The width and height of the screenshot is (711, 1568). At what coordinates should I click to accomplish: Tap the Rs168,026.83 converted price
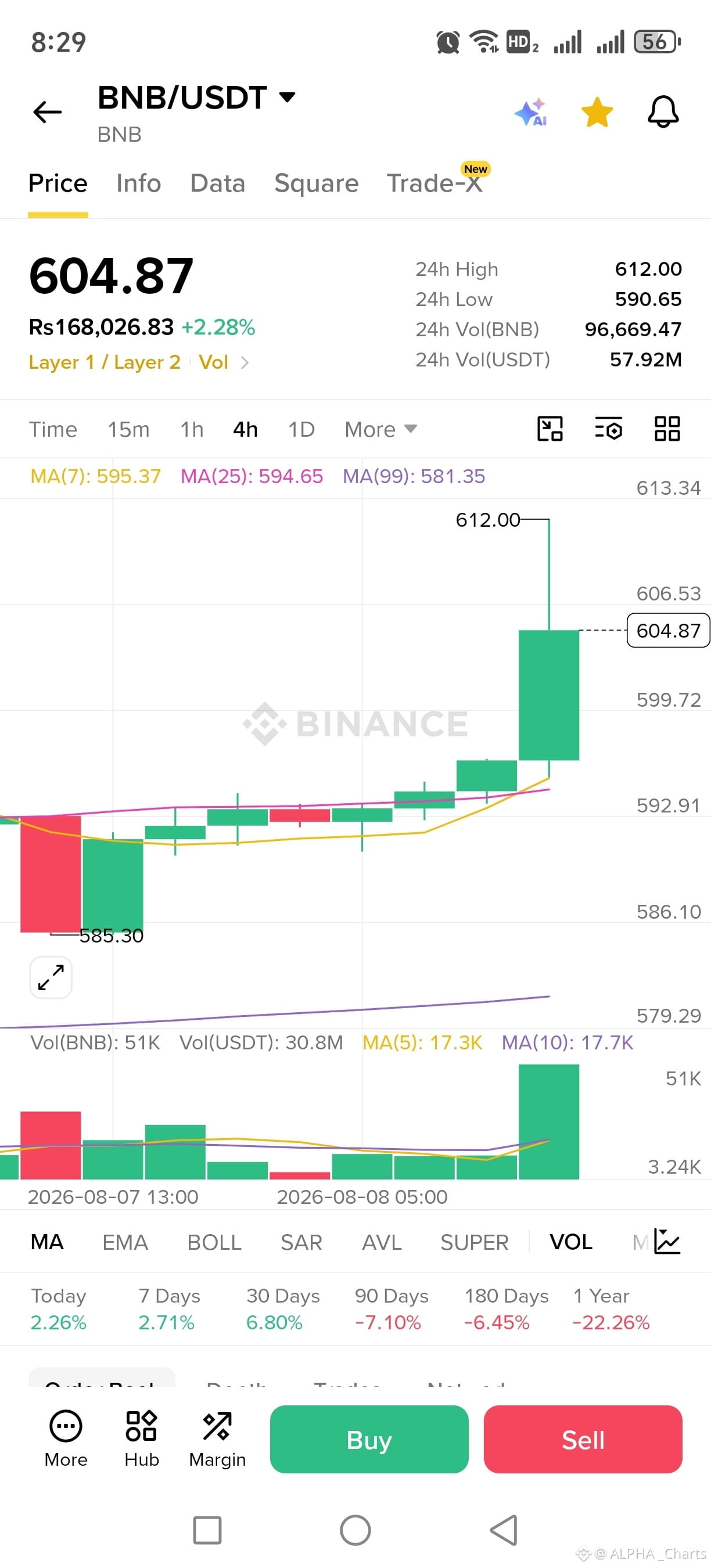tap(101, 328)
